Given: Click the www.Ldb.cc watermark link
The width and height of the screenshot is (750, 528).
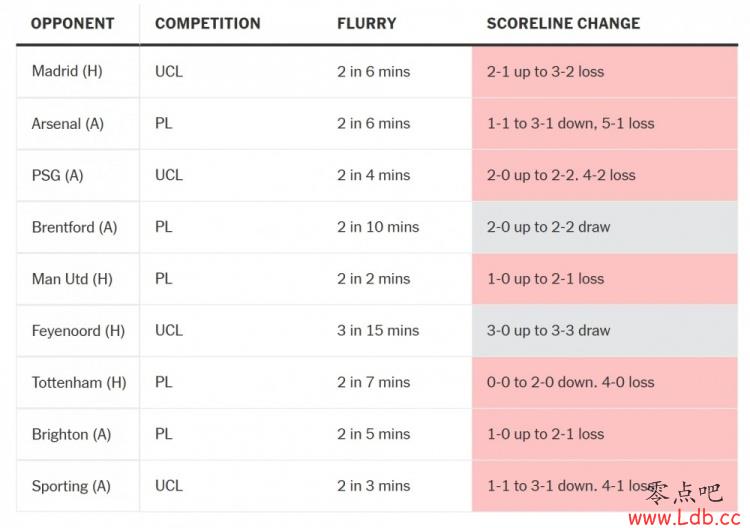Looking at the screenshot, I should (x=684, y=517).
